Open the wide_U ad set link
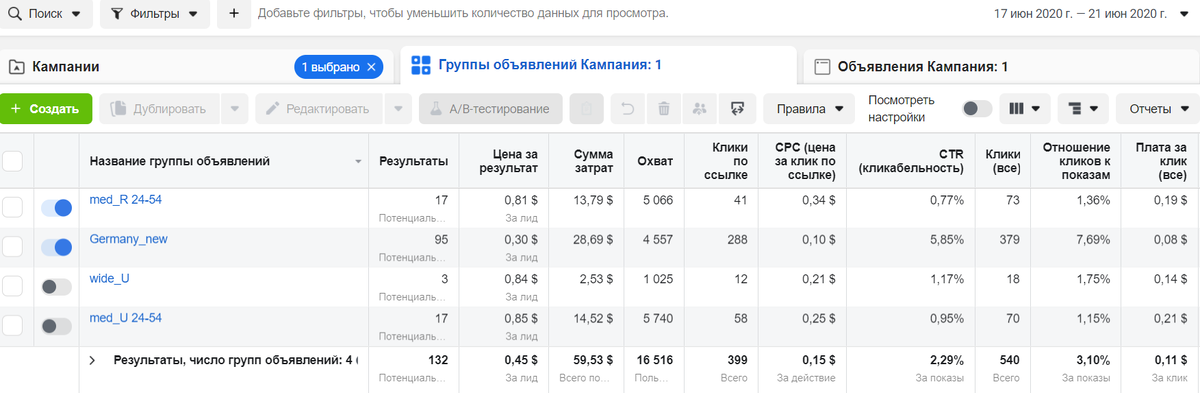This screenshot has height=393, width=1200. (x=110, y=279)
